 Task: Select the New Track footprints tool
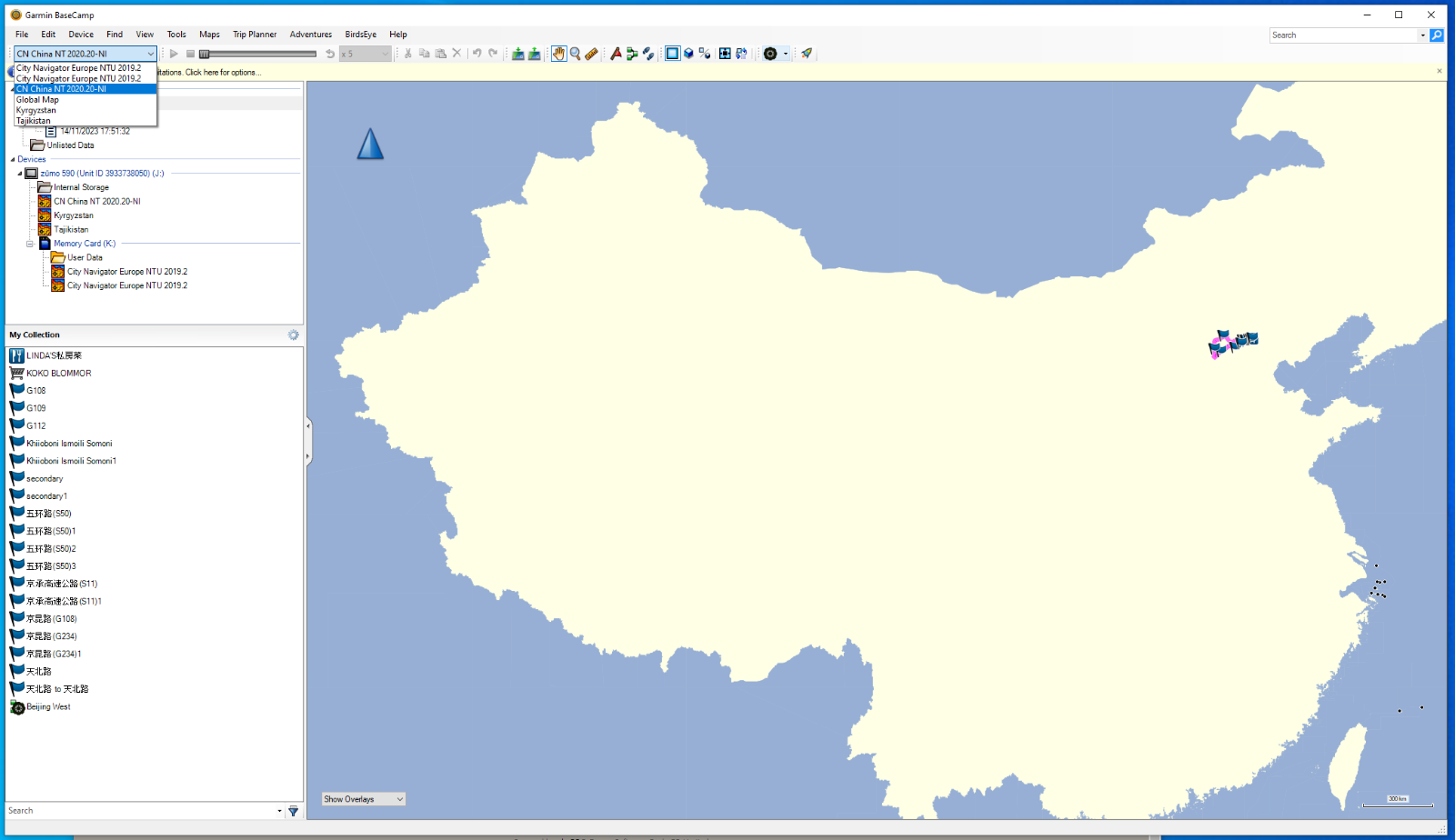point(648,54)
